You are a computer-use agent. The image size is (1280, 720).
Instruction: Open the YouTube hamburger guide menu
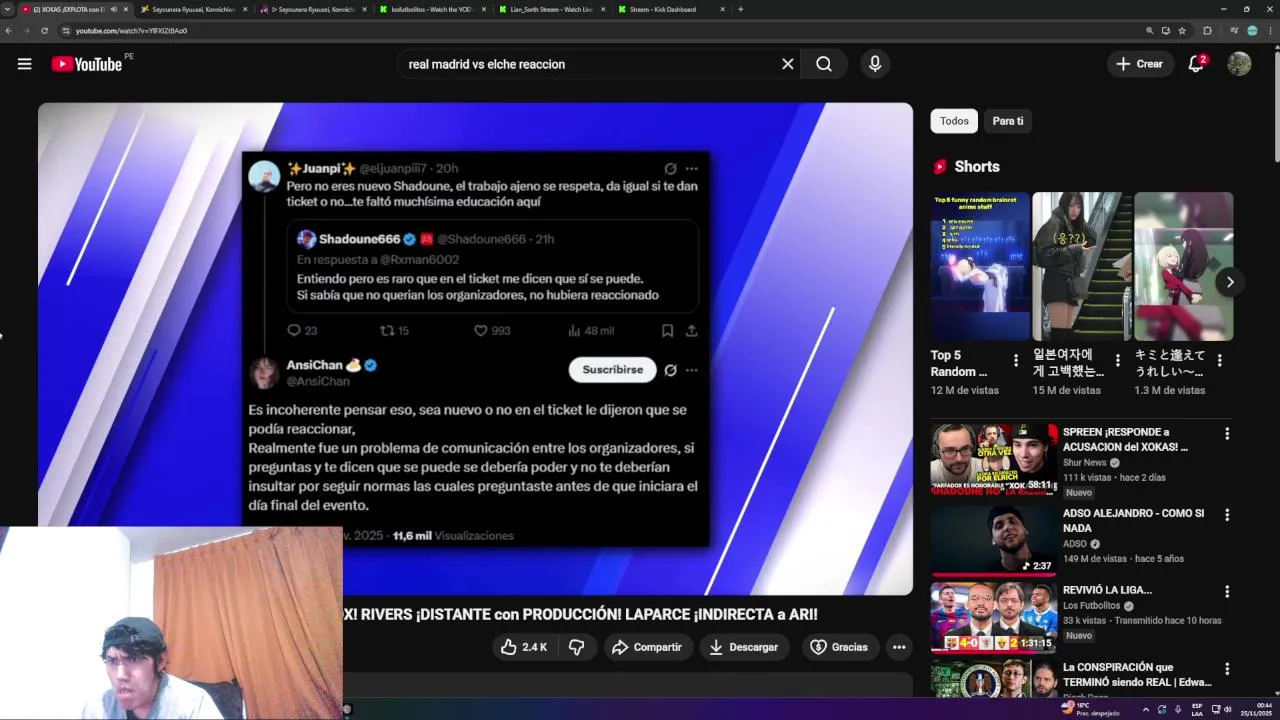[24, 64]
